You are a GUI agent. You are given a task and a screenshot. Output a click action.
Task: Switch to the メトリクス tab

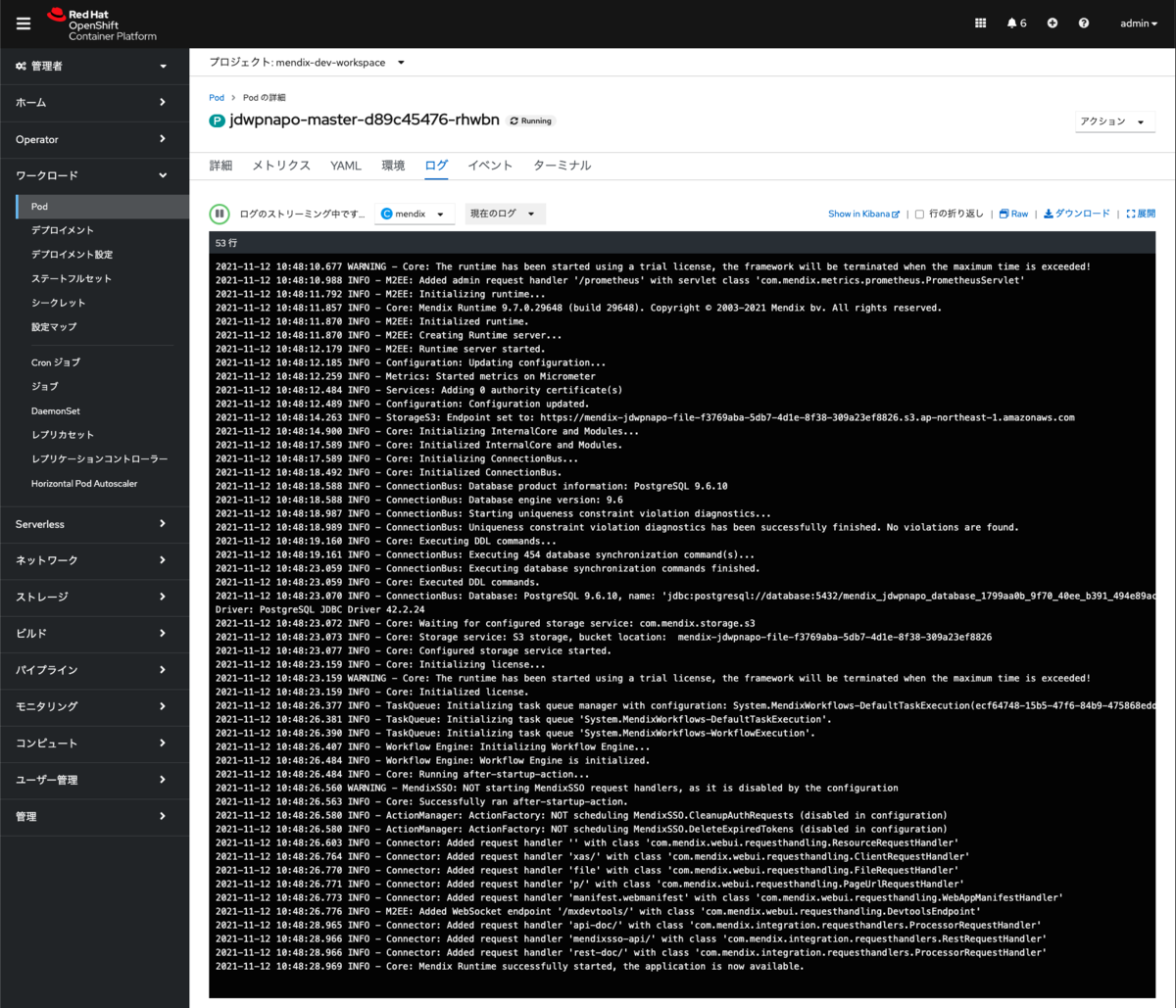(281, 166)
